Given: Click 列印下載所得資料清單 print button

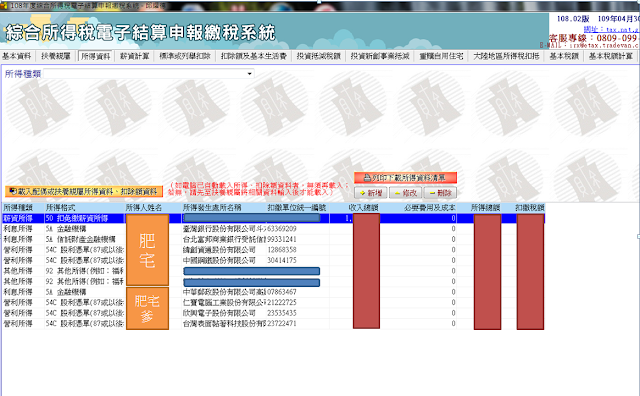Looking at the screenshot, I should point(405,178).
